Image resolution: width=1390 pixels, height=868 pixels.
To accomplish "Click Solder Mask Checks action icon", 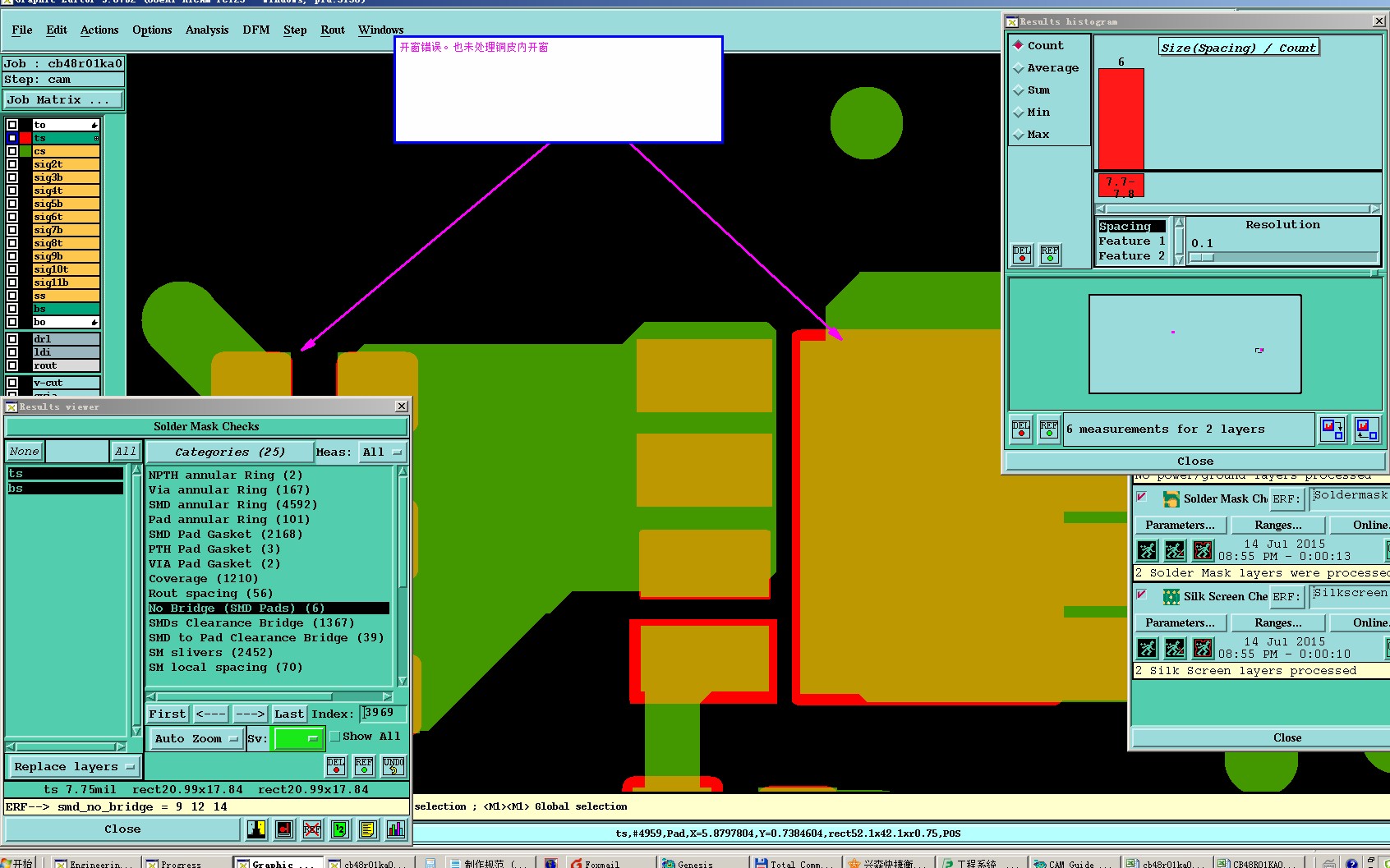I will coord(1171,498).
